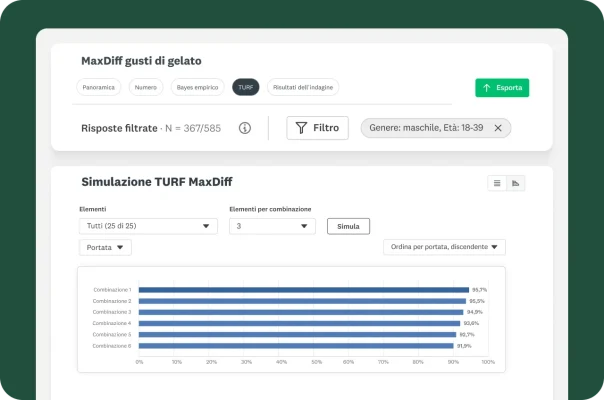Open the Elementi dropdown

click(x=148, y=226)
